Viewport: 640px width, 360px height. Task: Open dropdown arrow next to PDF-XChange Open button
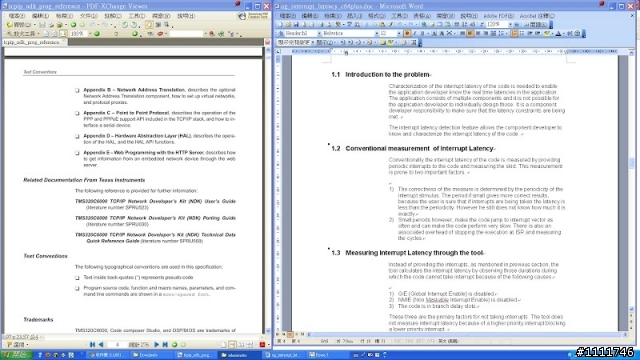click(34, 25)
